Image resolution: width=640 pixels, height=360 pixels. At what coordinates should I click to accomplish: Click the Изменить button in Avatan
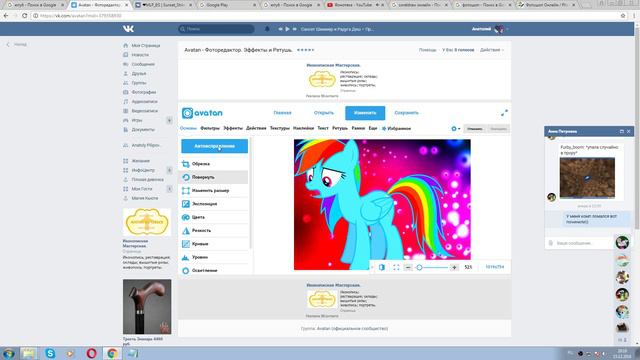coord(365,113)
